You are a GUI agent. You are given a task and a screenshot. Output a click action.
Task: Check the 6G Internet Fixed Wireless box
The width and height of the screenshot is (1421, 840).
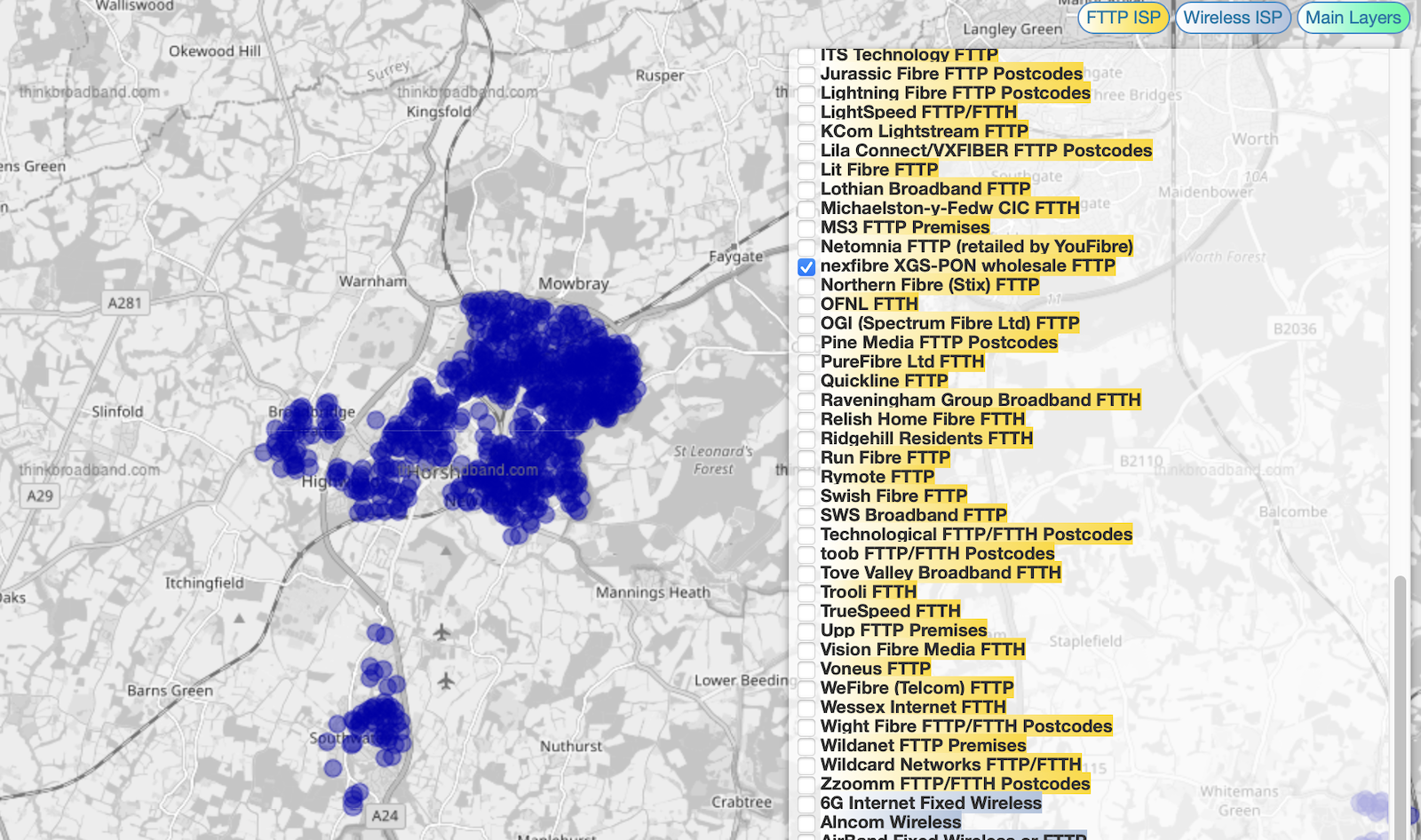coord(806,803)
